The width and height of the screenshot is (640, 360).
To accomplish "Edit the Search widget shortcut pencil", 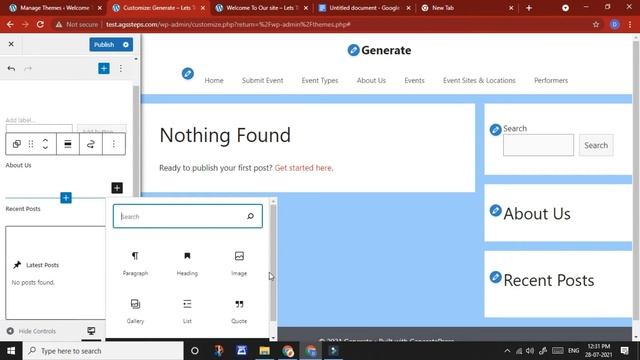I will (x=495, y=130).
